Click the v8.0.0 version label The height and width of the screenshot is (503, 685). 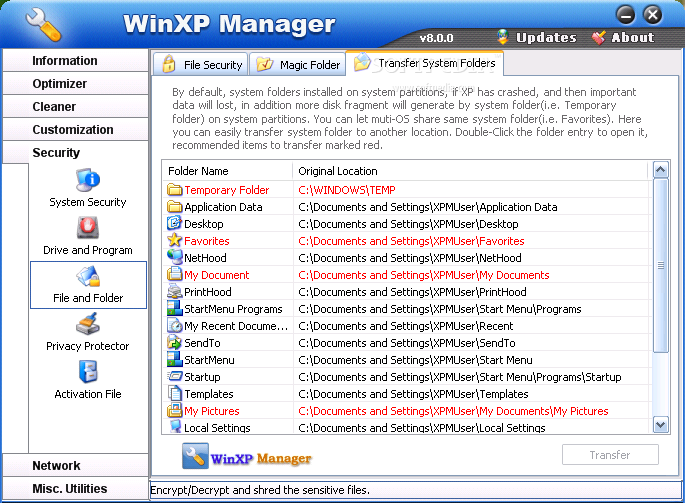436,38
